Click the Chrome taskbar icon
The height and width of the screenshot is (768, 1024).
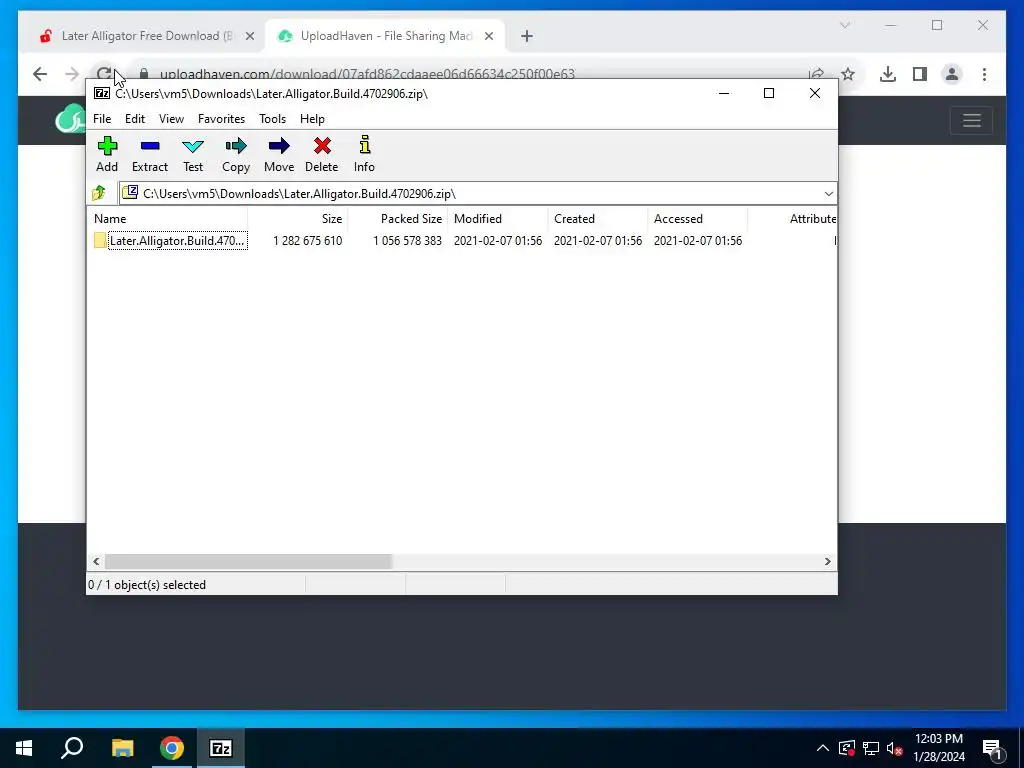(x=172, y=748)
